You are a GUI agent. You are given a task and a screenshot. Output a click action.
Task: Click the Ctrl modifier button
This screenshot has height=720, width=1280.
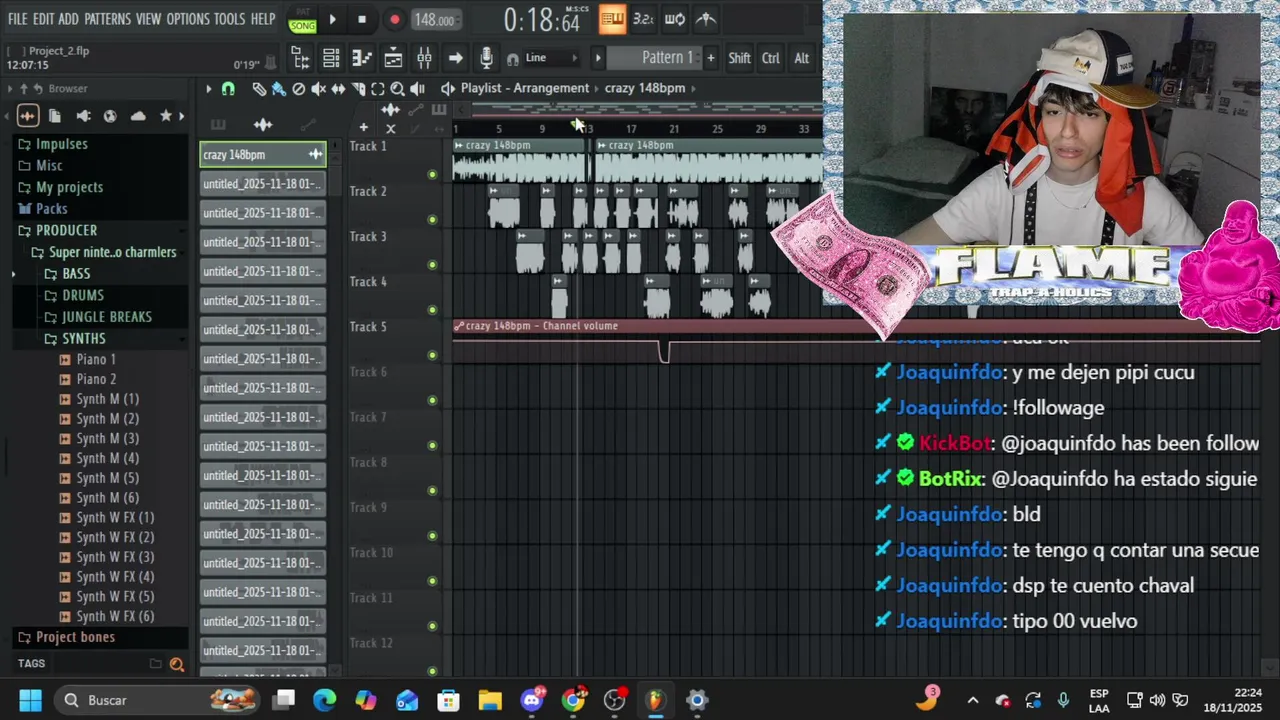(x=771, y=58)
